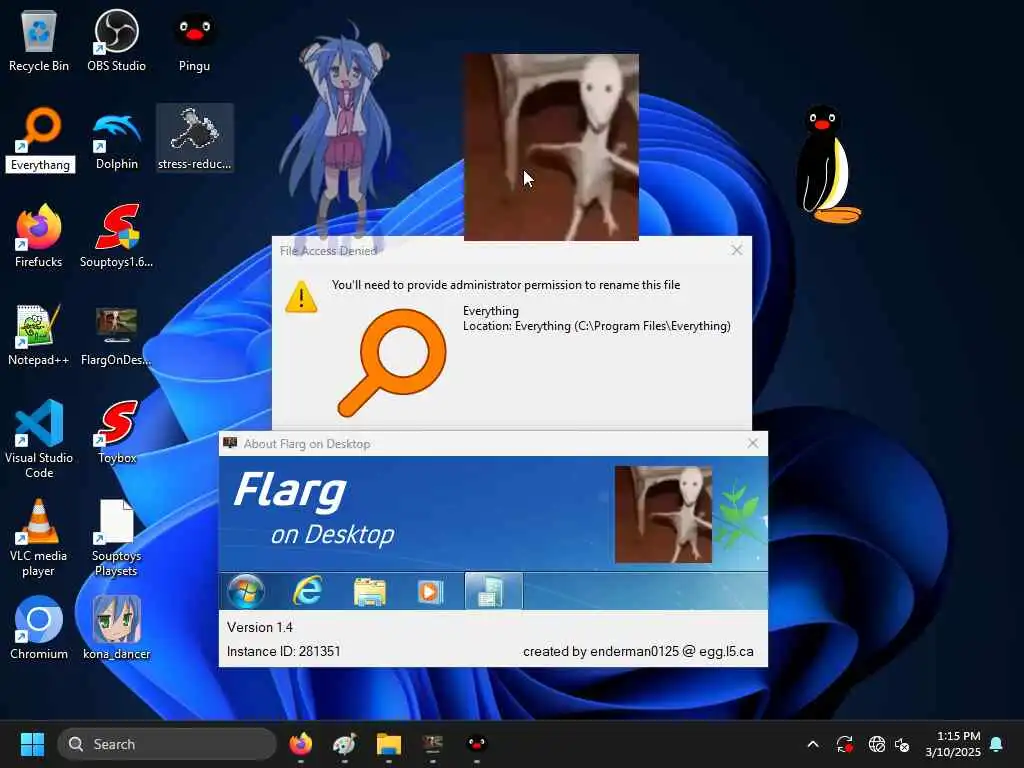Image resolution: width=1024 pixels, height=768 pixels.
Task: Select the stress-reduc... desktop file
Action: pos(195,138)
